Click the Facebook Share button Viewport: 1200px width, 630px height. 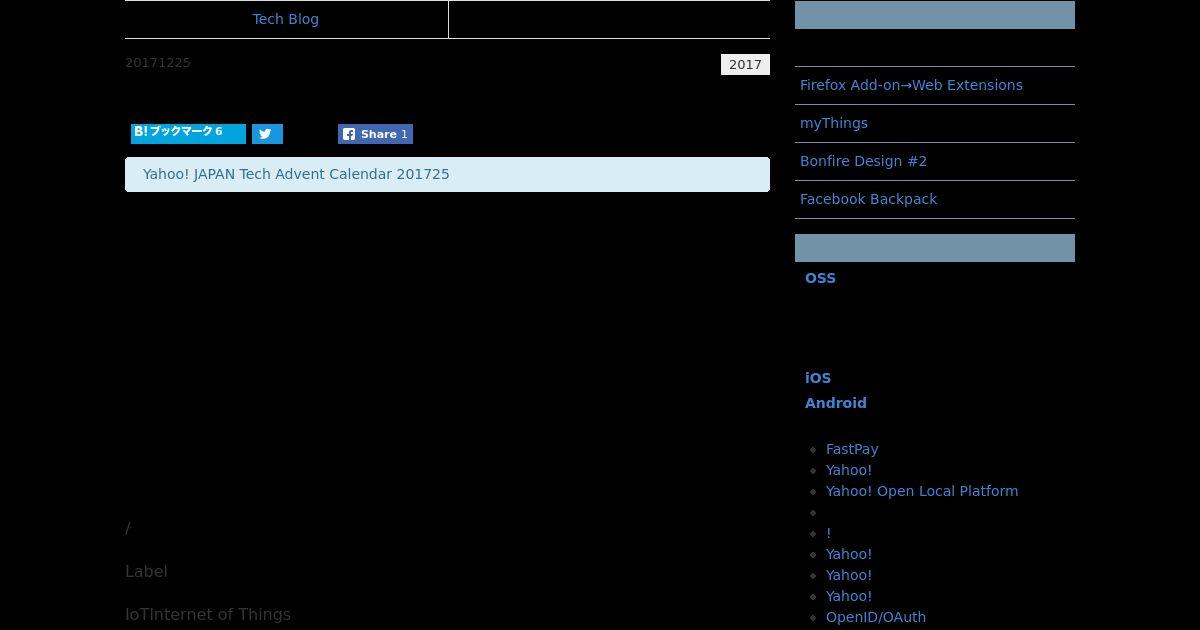(x=375, y=134)
